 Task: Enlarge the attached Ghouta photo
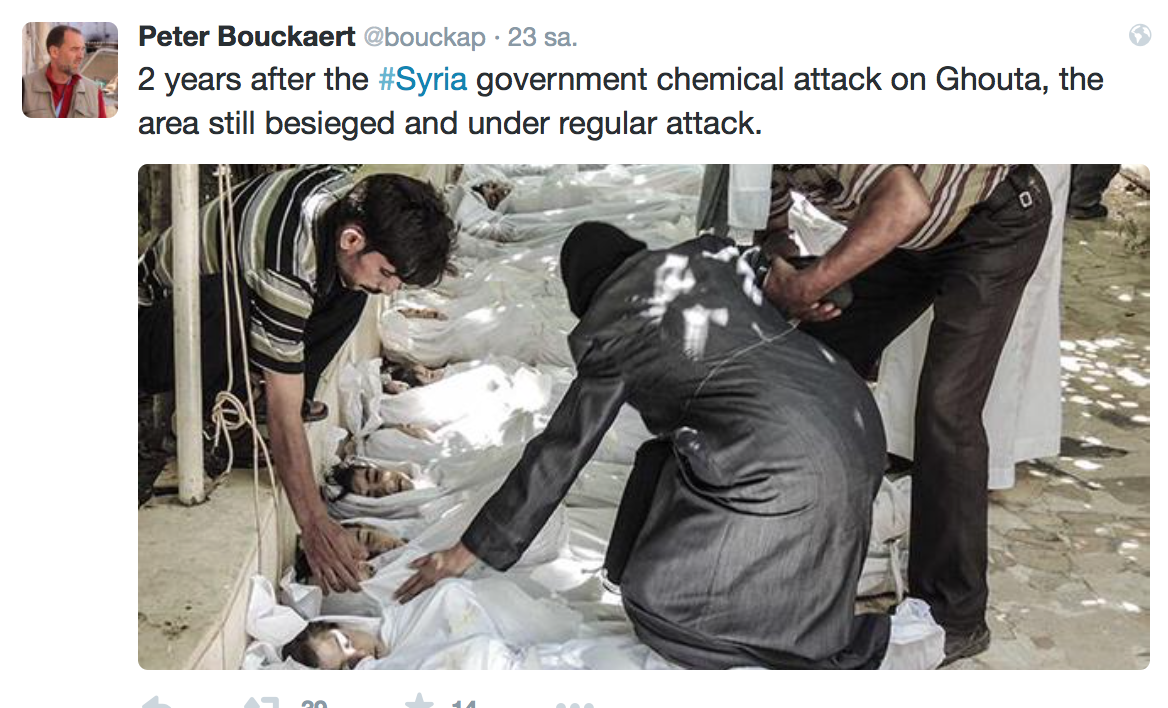click(x=644, y=417)
